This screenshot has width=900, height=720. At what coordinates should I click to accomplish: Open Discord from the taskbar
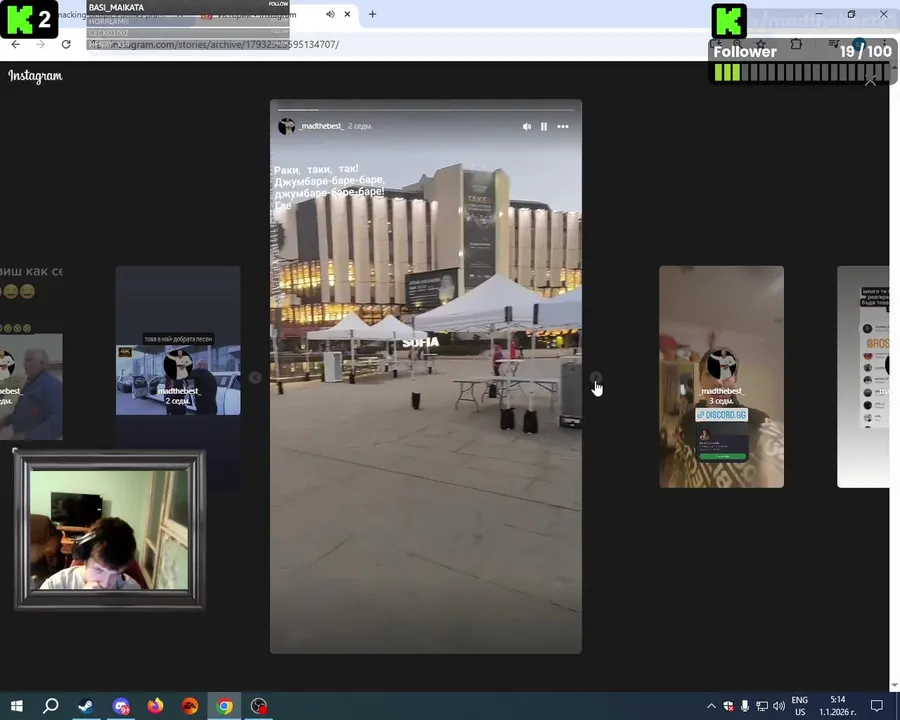tap(121, 706)
